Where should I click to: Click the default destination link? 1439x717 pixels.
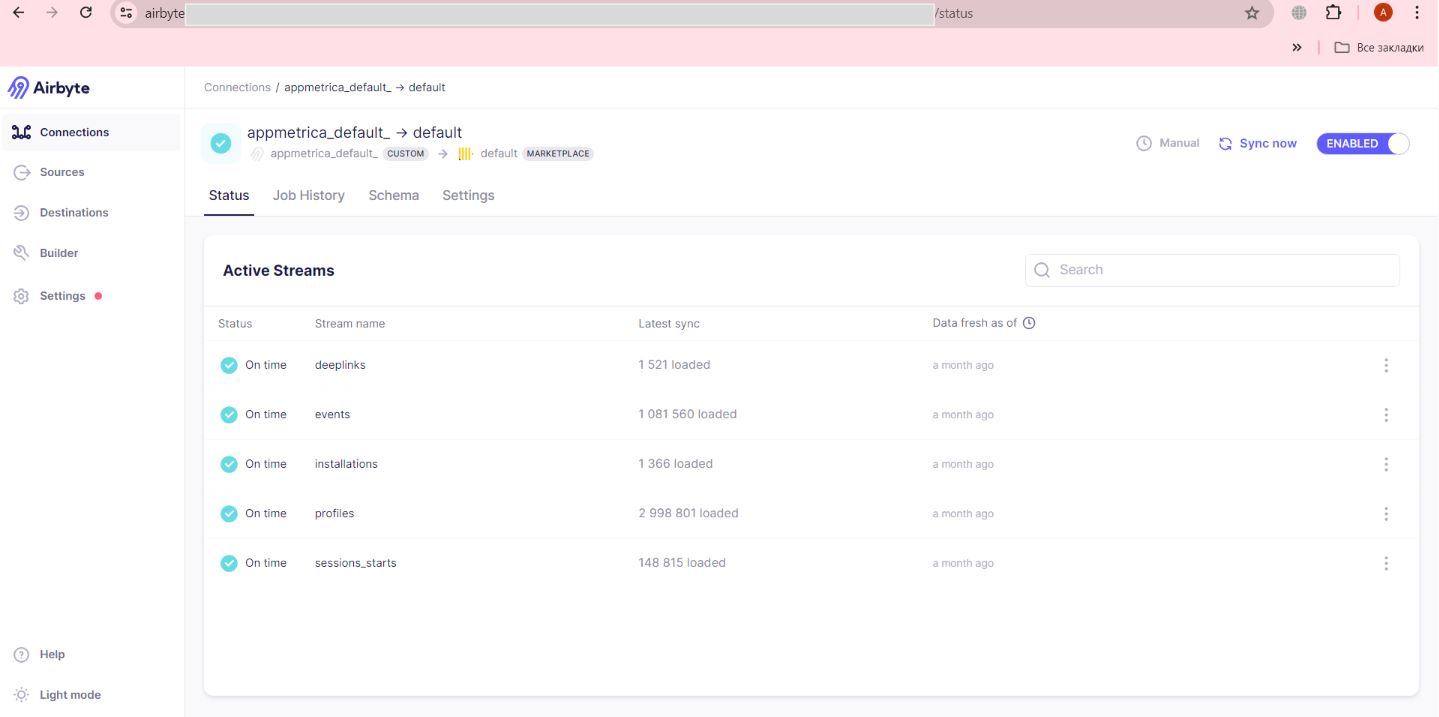click(499, 154)
